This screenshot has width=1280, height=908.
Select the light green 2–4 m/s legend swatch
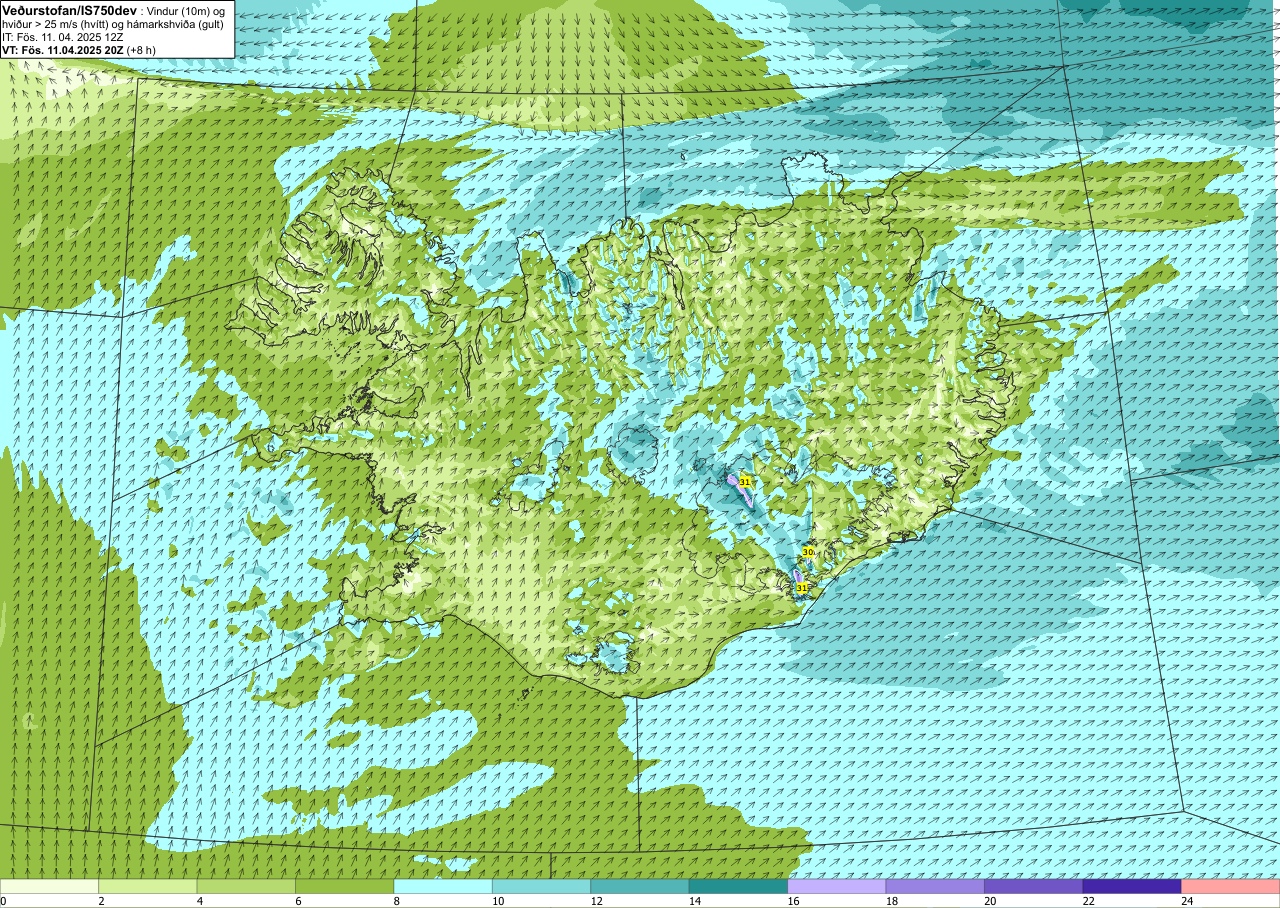pyautogui.click(x=148, y=887)
